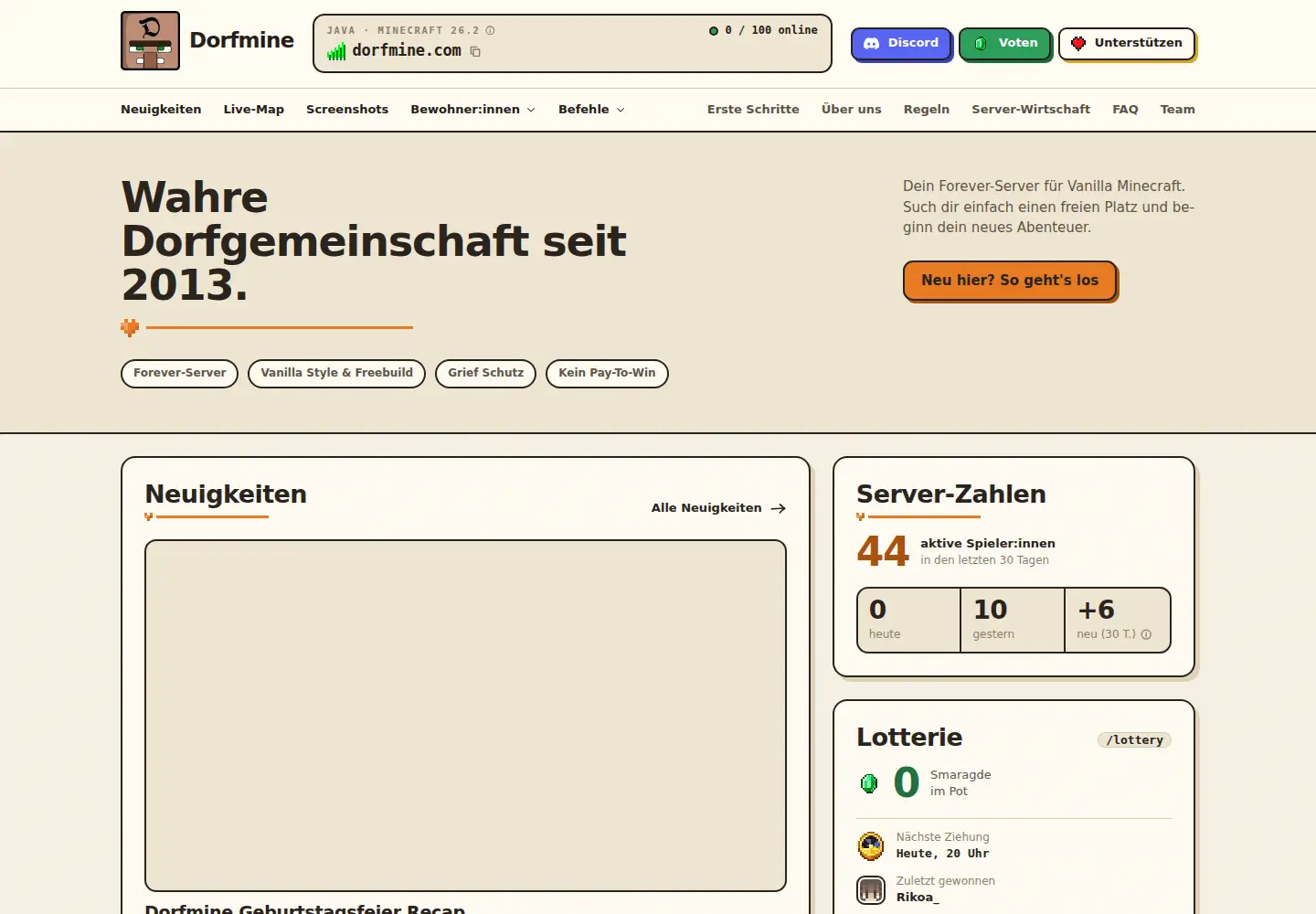
Task: Open Server-Wirtschaft page
Action: pyautogui.click(x=1031, y=110)
